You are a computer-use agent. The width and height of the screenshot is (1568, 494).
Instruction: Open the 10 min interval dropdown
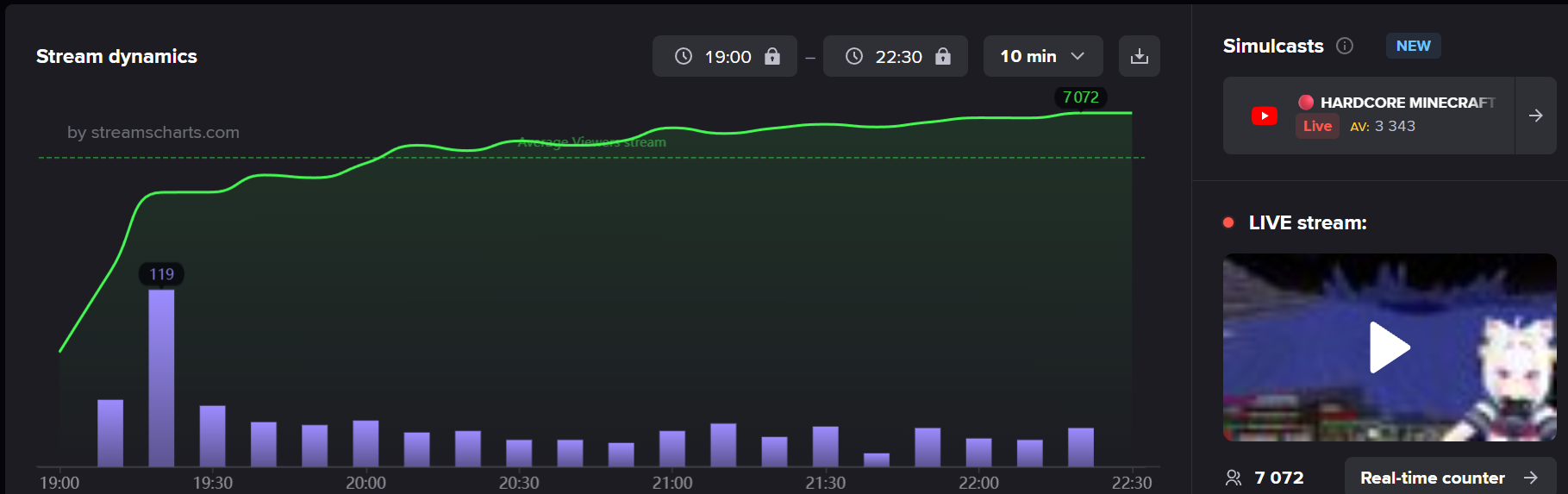[x=1043, y=56]
